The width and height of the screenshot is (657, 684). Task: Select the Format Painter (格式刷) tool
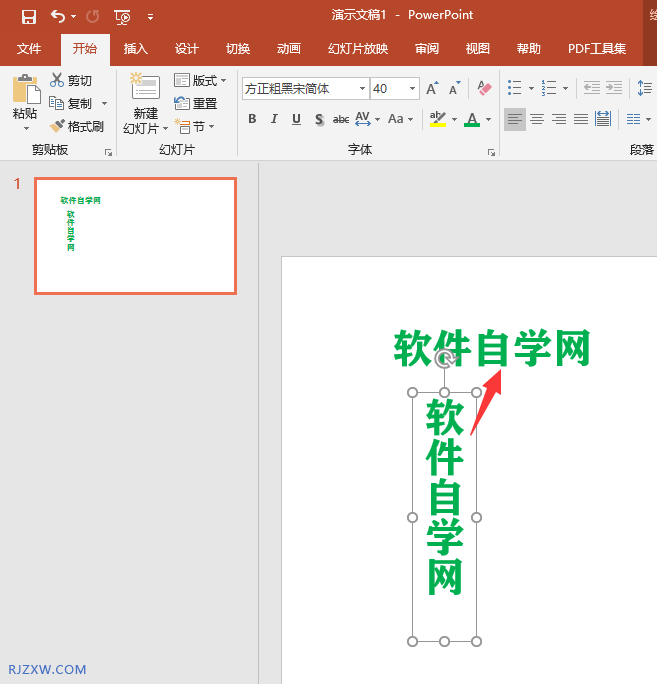[77, 127]
